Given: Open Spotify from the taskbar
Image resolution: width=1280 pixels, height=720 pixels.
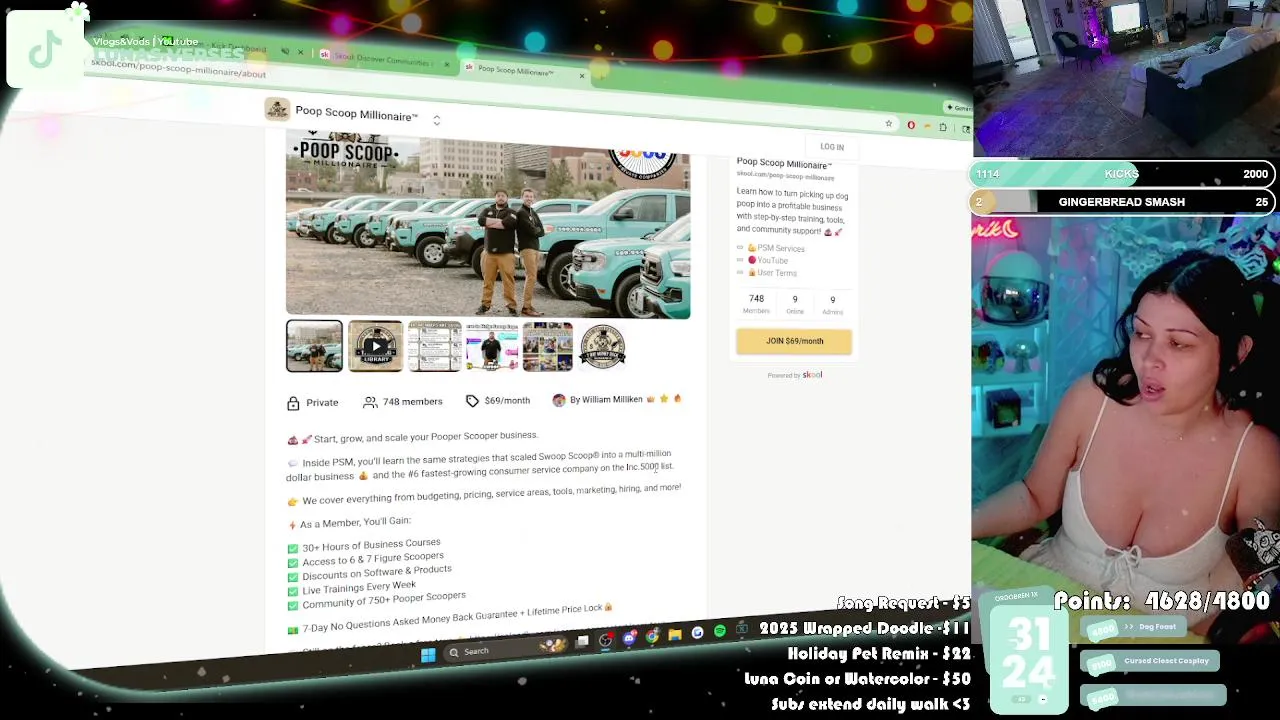Looking at the screenshot, I should (720, 631).
